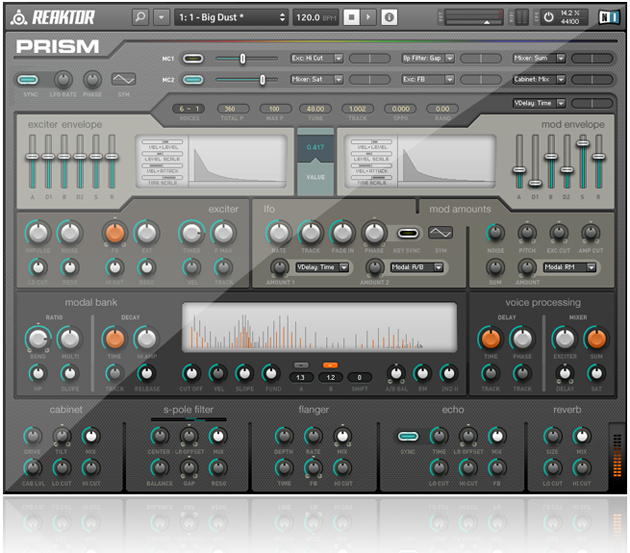The image size is (630, 553).
Task: Click the Reaktor logo at top left
Action: tap(53, 17)
